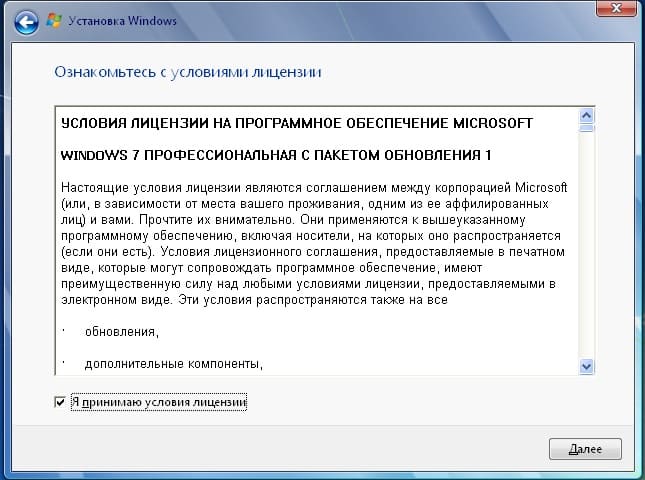
Task: Click the дополнительные компоненты bullet item
Action: point(173,364)
